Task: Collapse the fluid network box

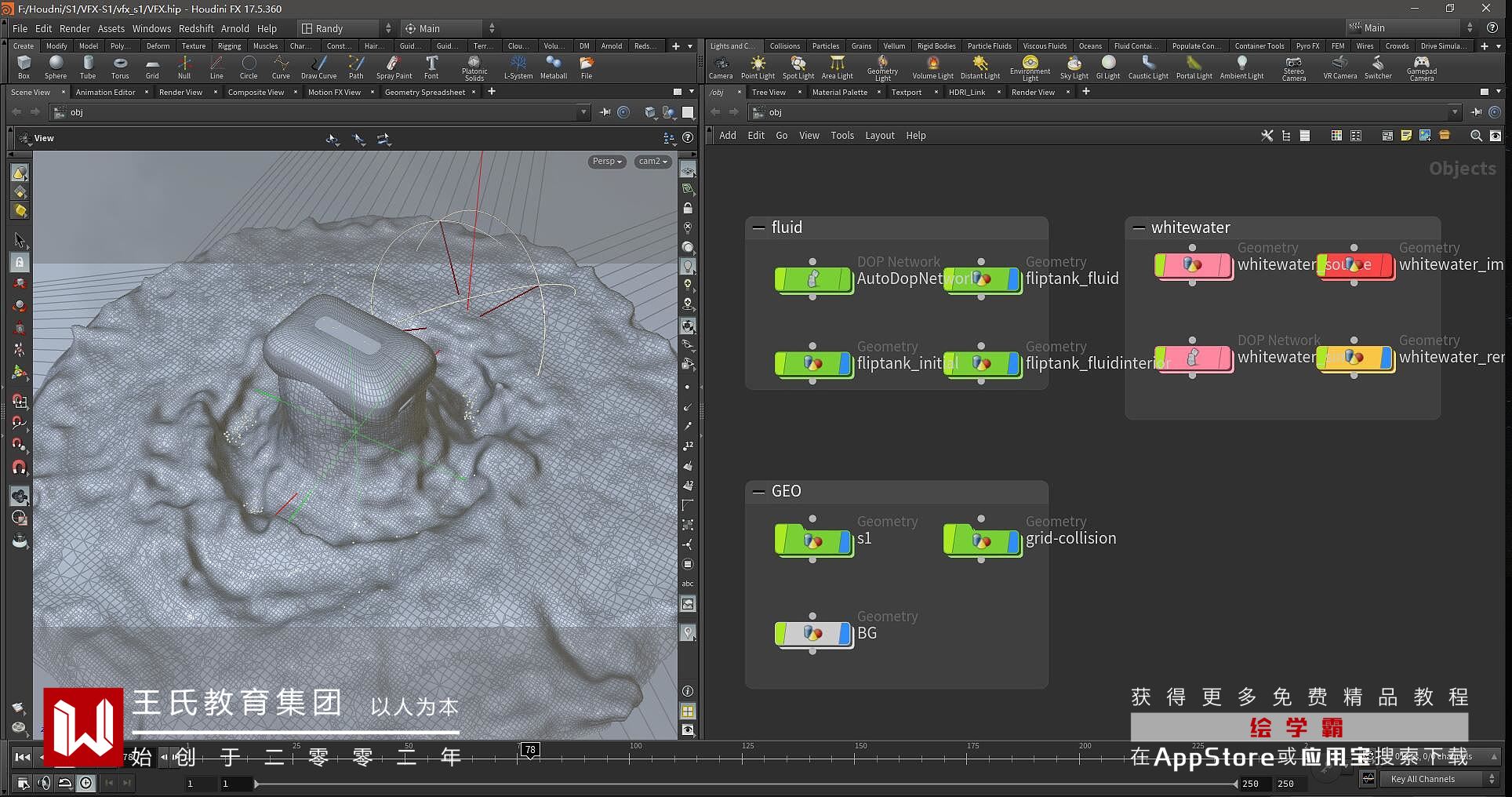Action: pyautogui.click(x=758, y=227)
